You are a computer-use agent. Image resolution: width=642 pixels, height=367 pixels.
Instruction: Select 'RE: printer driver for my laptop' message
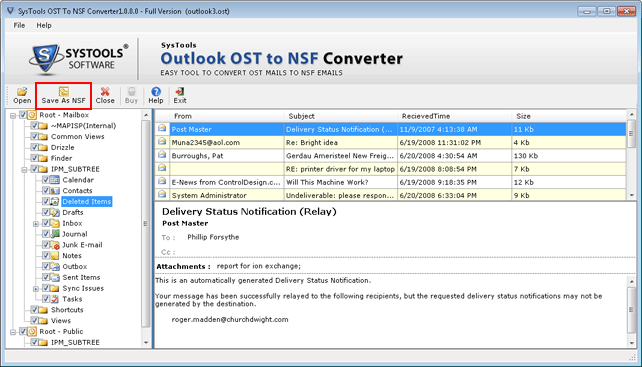(340, 169)
